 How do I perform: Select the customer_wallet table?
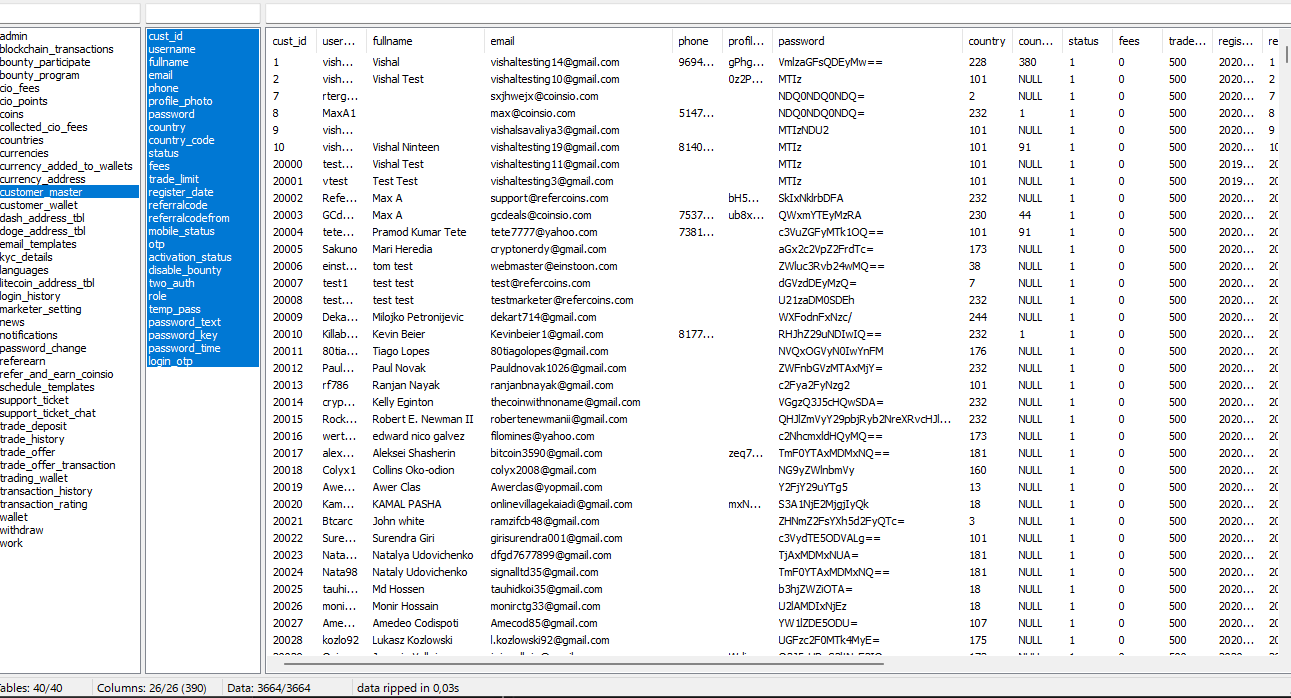point(39,205)
